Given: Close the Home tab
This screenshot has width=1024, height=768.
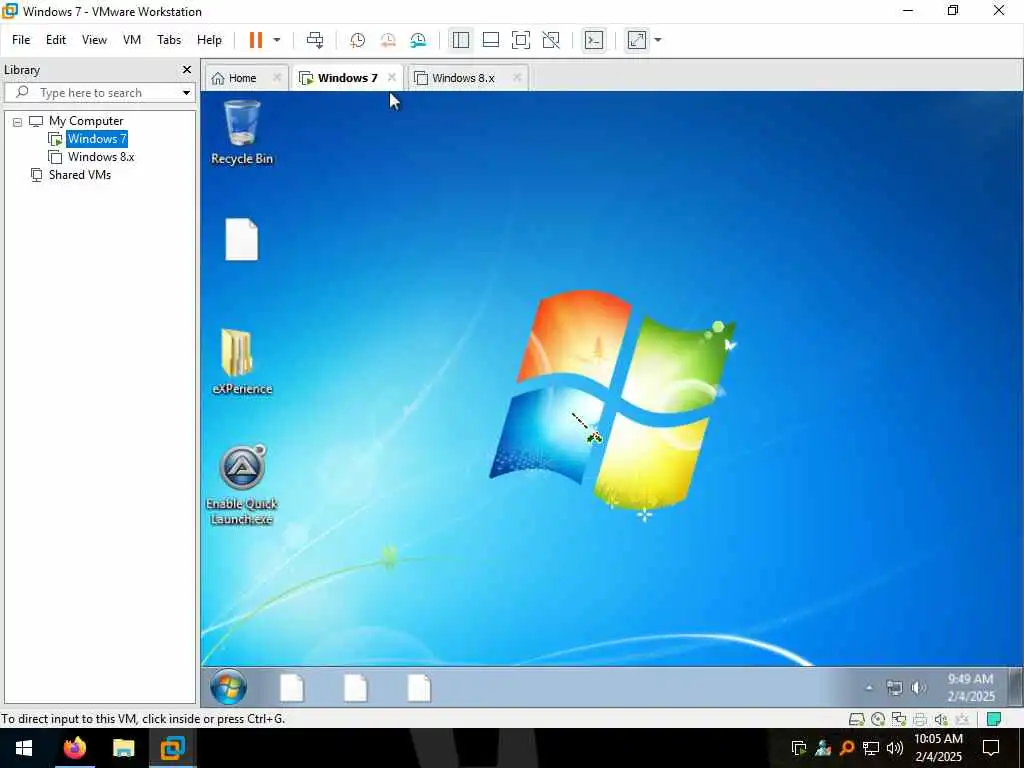Looking at the screenshot, I should [277, 77].
